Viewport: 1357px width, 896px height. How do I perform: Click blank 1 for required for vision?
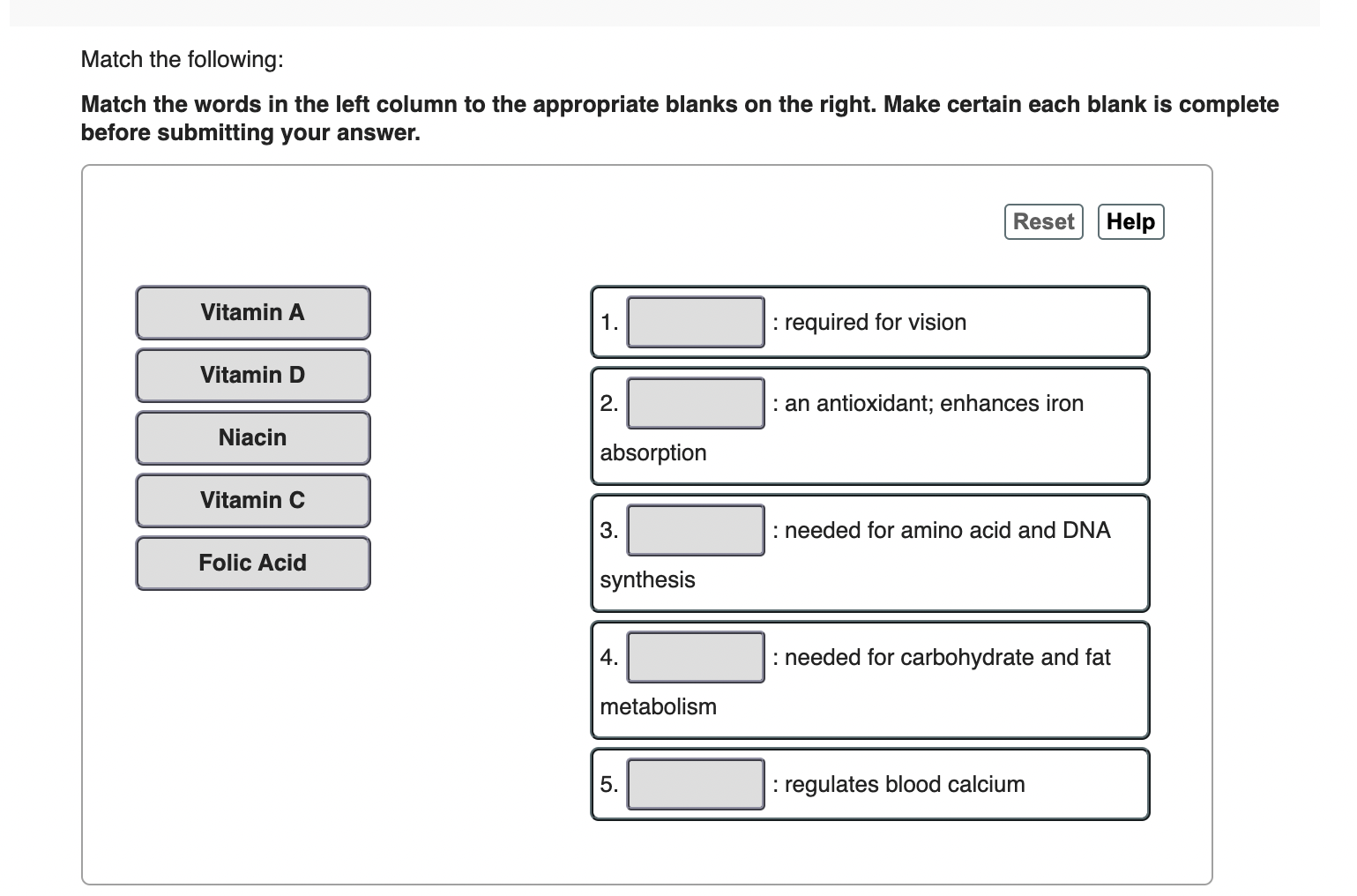pos(696,322)
